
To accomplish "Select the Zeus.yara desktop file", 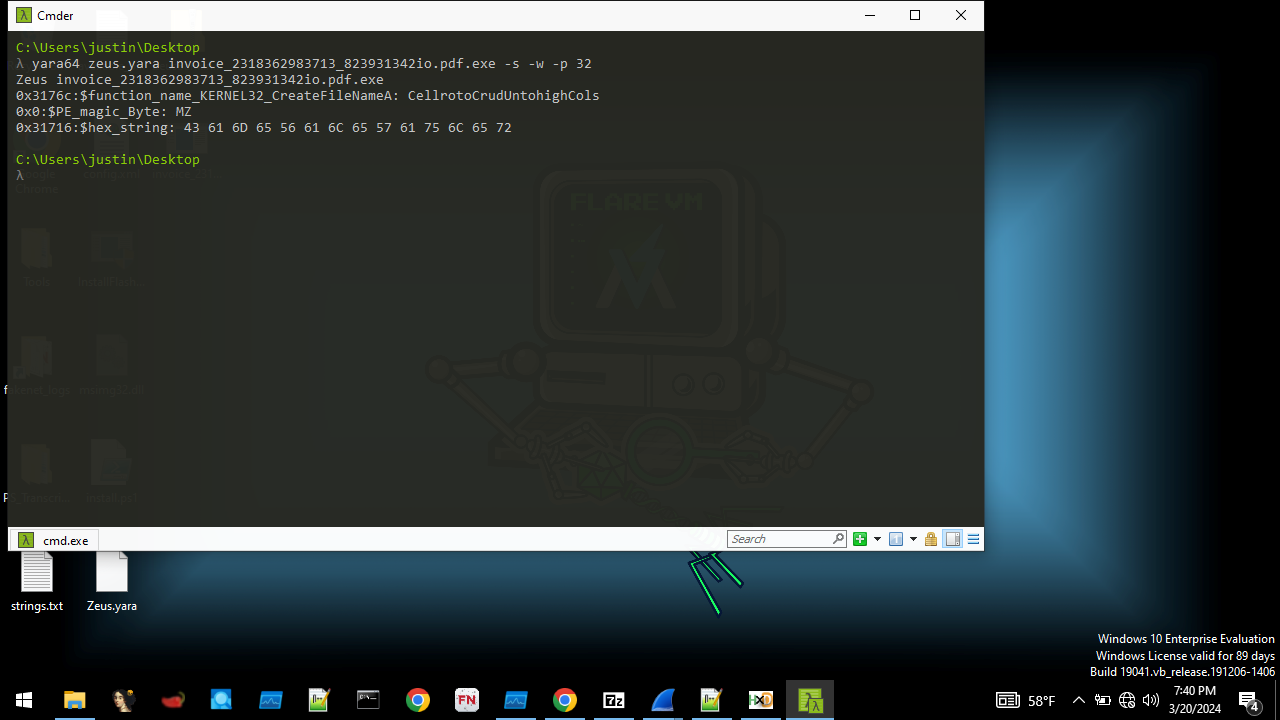I will 112,580.
